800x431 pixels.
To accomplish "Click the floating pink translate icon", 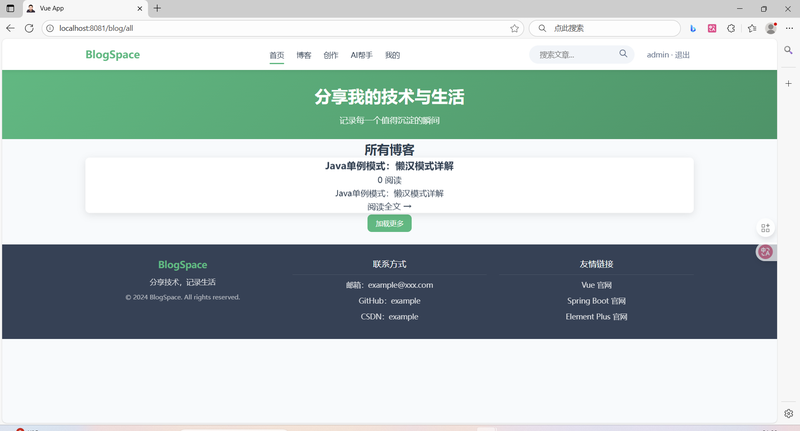I will (x=765, y=251).
